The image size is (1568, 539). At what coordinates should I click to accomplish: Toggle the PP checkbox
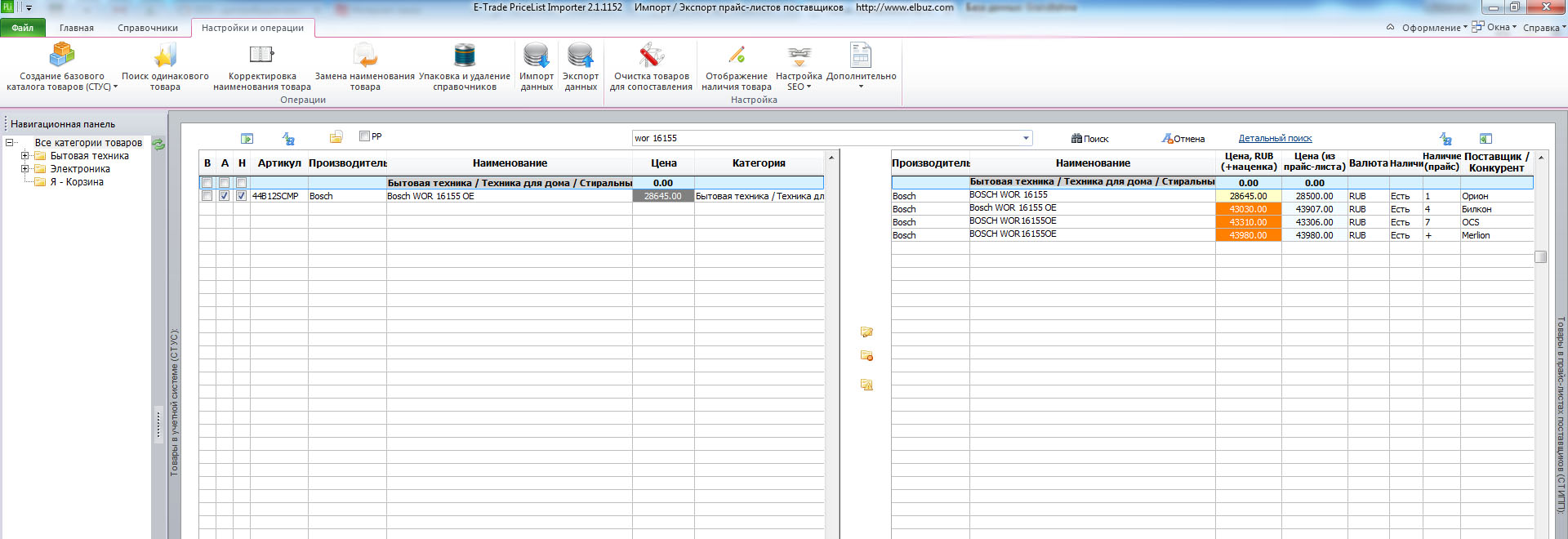pos(365,136)
